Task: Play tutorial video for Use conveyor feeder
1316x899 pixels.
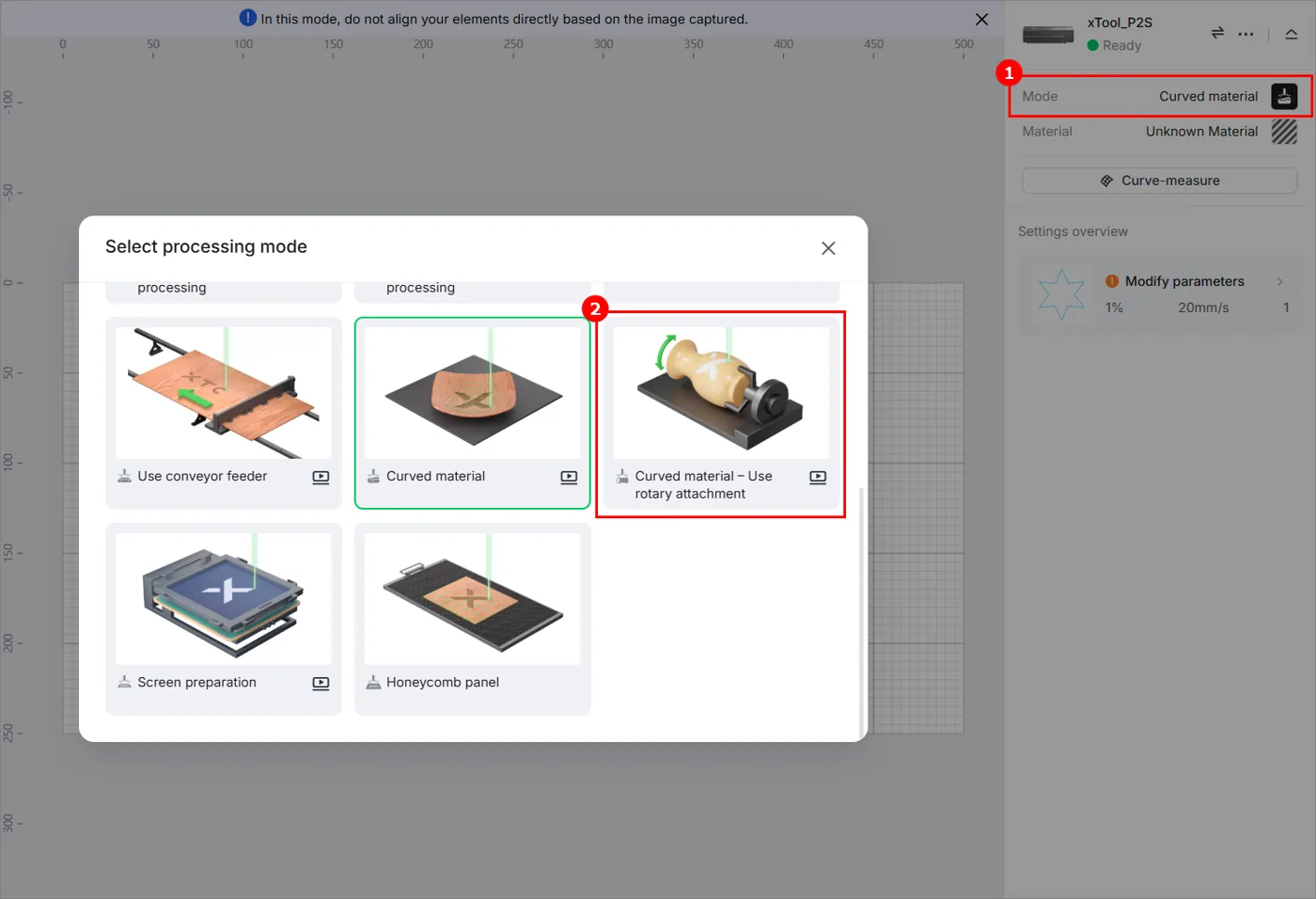Action: tap(321, 477)
